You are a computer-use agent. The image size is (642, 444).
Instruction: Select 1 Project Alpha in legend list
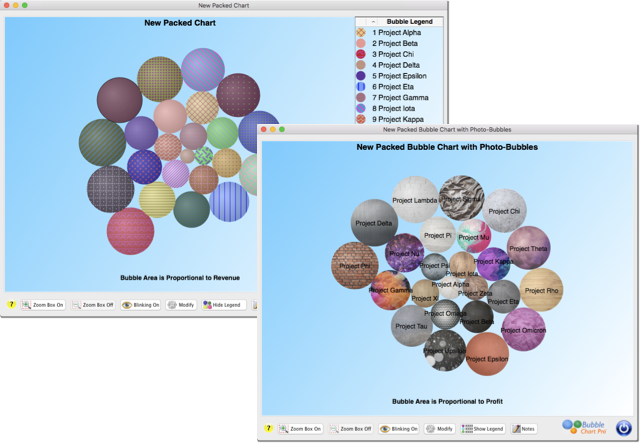pos(397,33)
